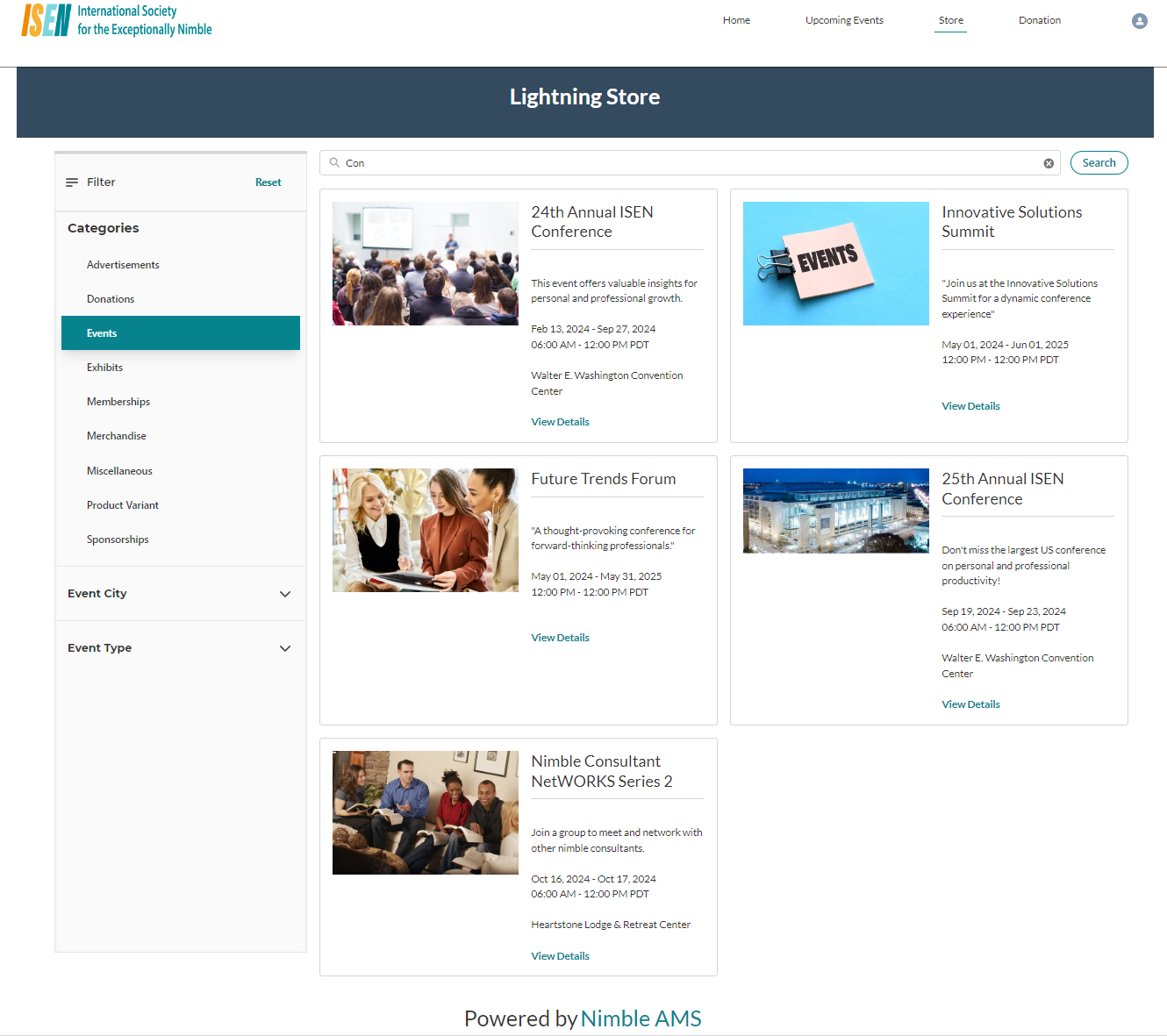The height and width of the screenshot is (1036, 1167).
Task: Select the Memberships category
Action: pyautogui.click(x=118, y=402)
